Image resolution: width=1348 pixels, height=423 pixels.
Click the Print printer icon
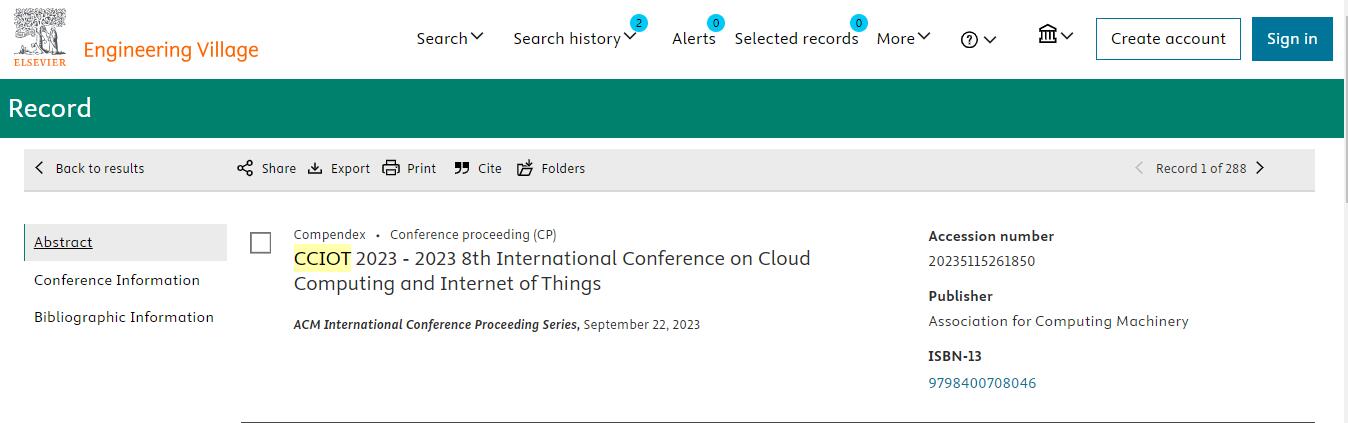tap(391, 168)
